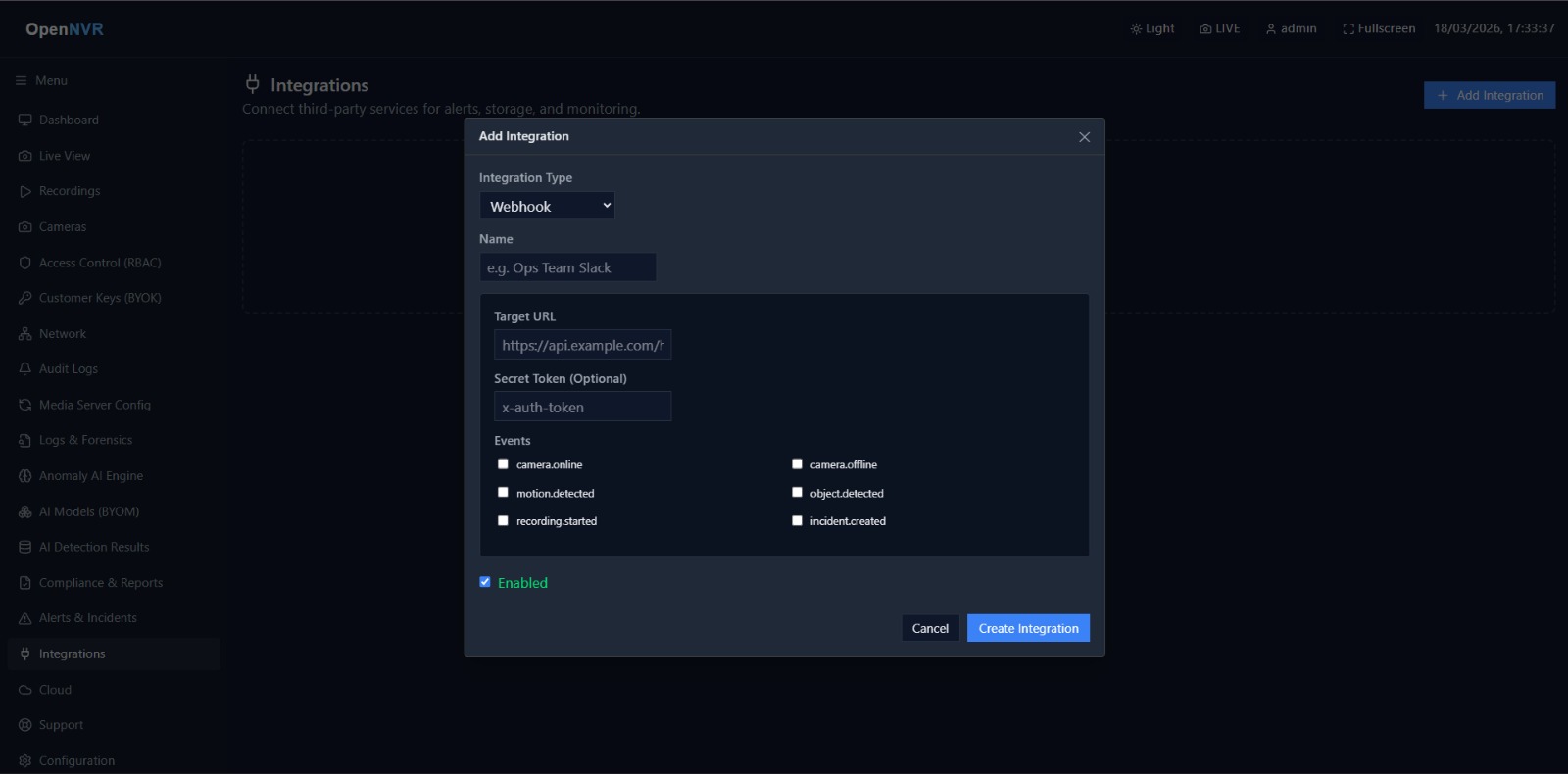The image size is (1568, 774).
Task: Click the Audit Logs bell icon
Action: 25,369
